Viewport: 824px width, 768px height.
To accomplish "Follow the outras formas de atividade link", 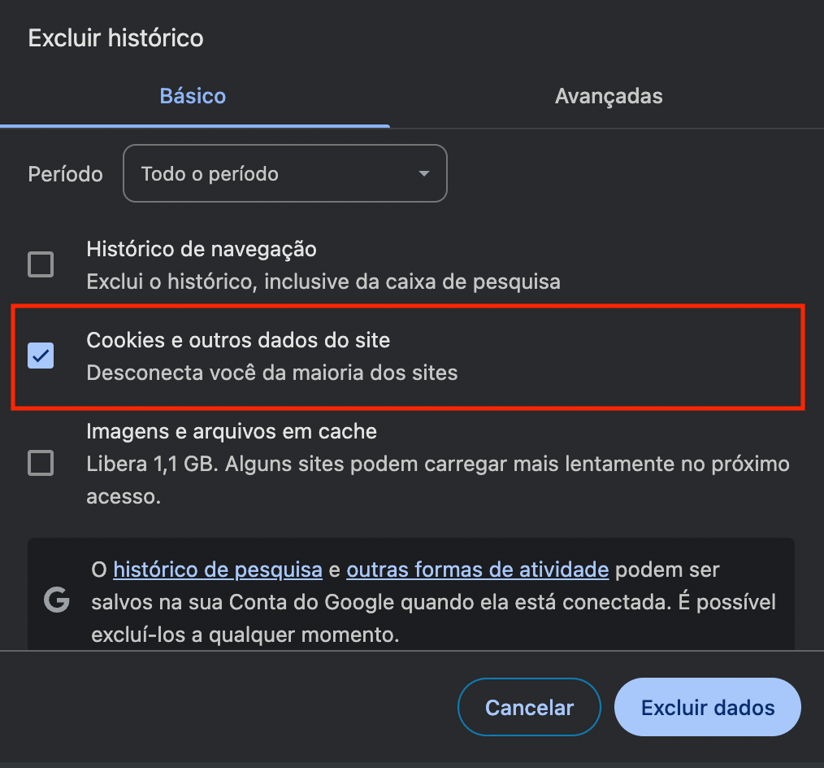I will point(477,570).
